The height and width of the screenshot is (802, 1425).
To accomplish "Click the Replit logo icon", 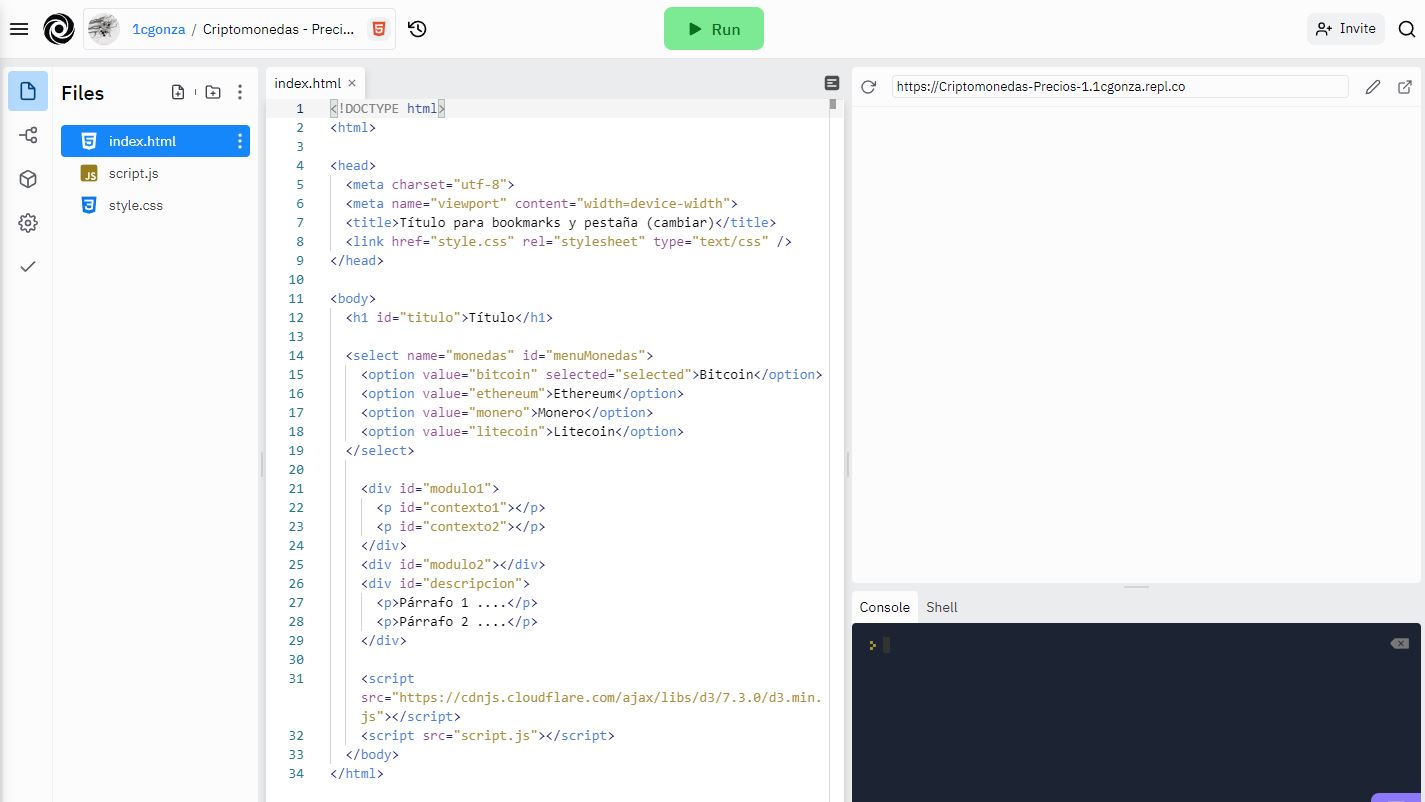I will [59, 29].
